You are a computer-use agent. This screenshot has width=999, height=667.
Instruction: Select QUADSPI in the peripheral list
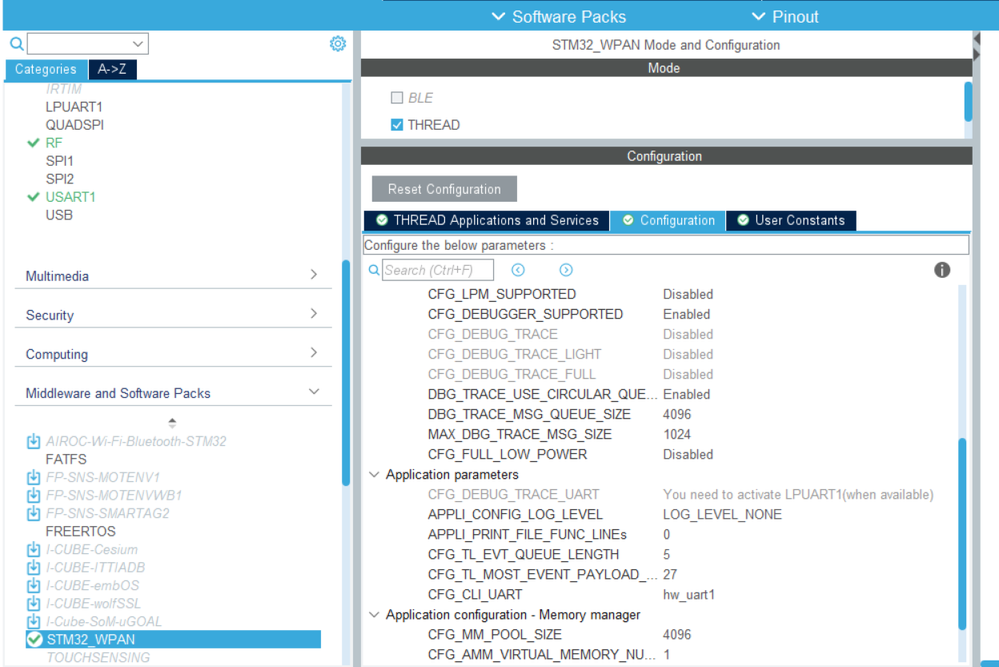coord(75,125)
